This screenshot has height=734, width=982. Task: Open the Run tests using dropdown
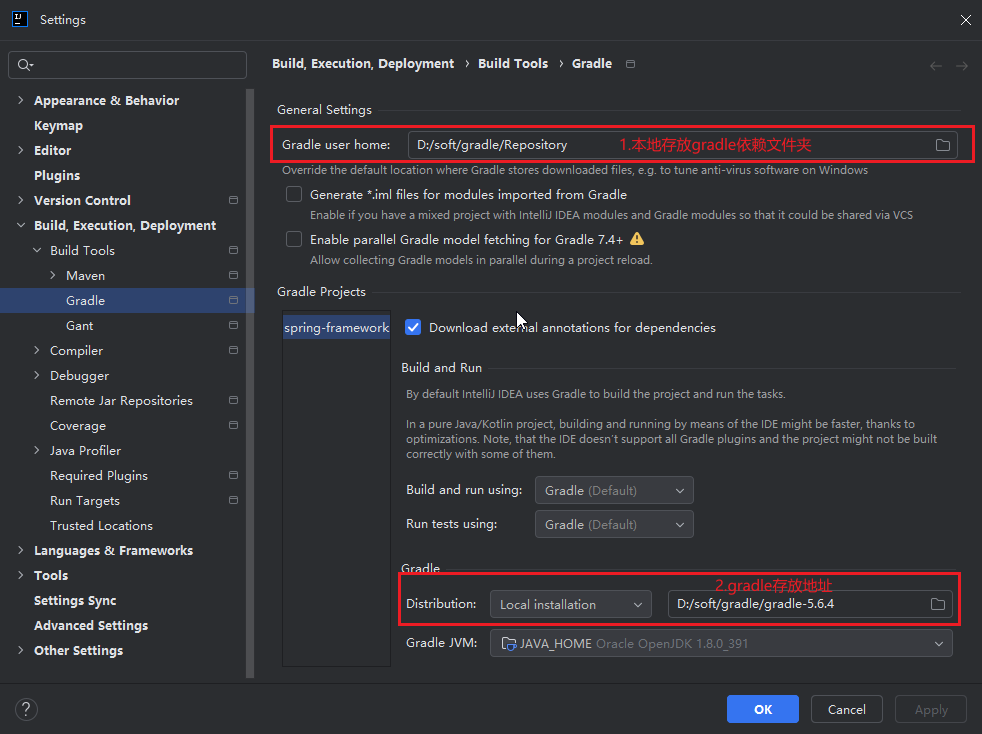(x=614, y=525)
